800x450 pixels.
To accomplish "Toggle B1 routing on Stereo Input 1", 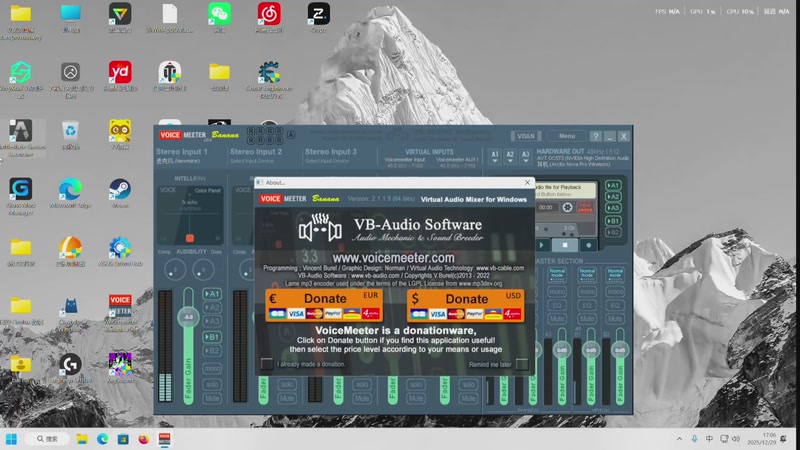I will click(x=212, y=337).
